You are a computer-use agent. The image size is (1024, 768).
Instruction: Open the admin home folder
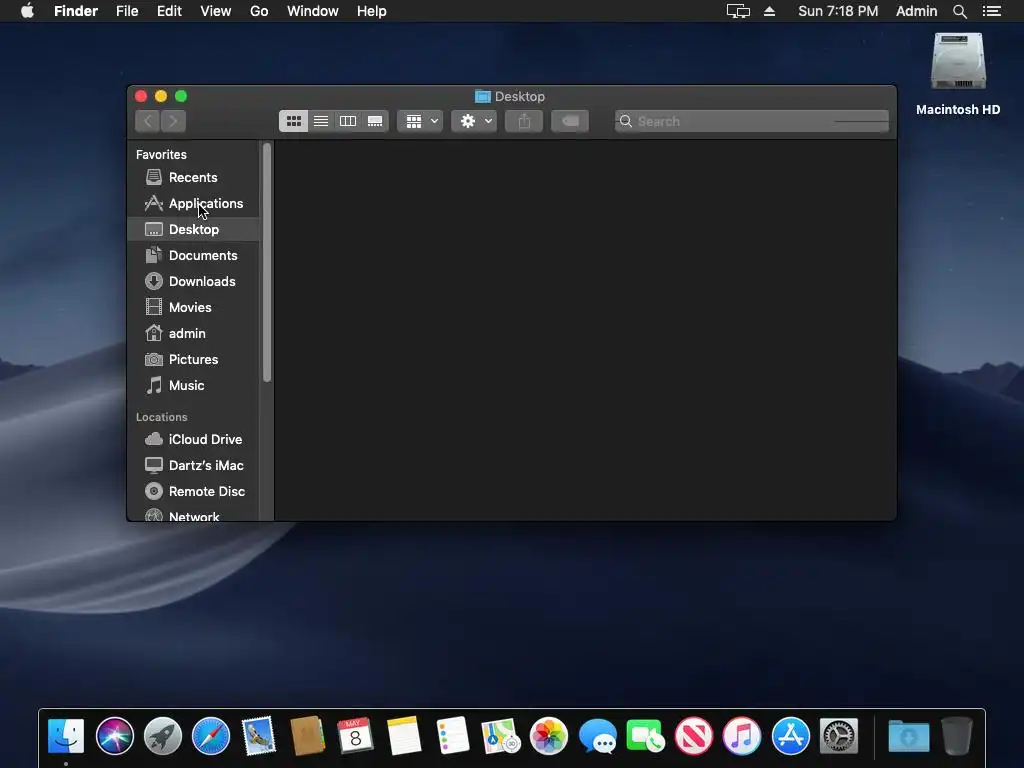193,333
